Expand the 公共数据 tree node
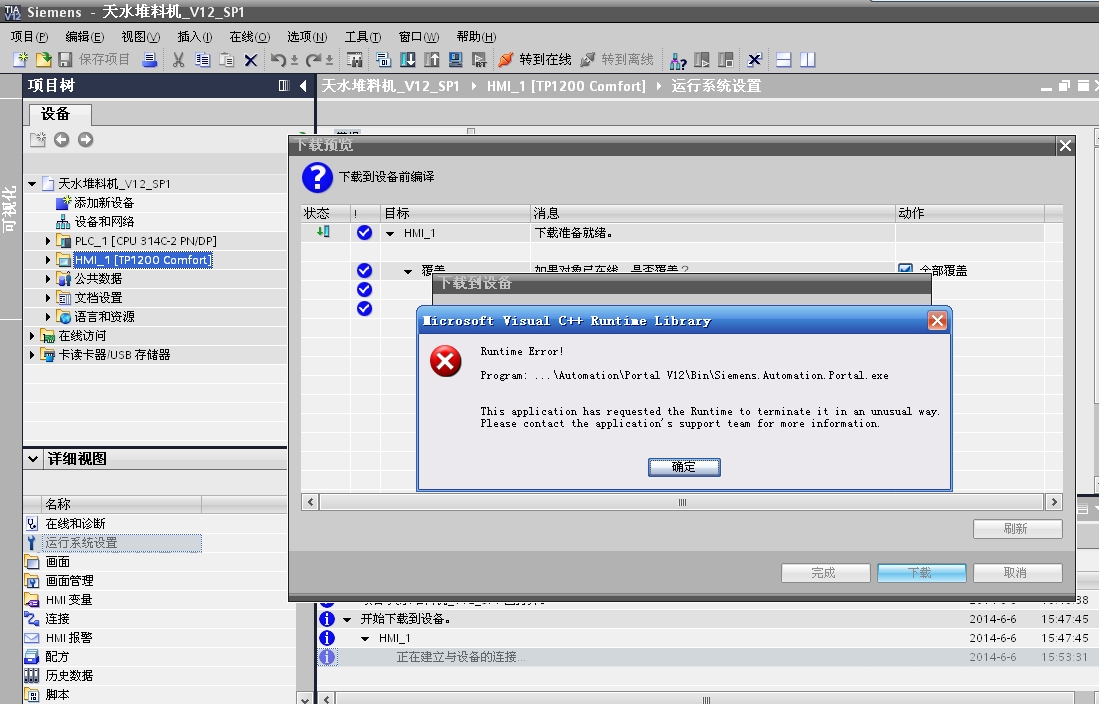This screenshot has width=1099, height=704. tap(48, 278)
